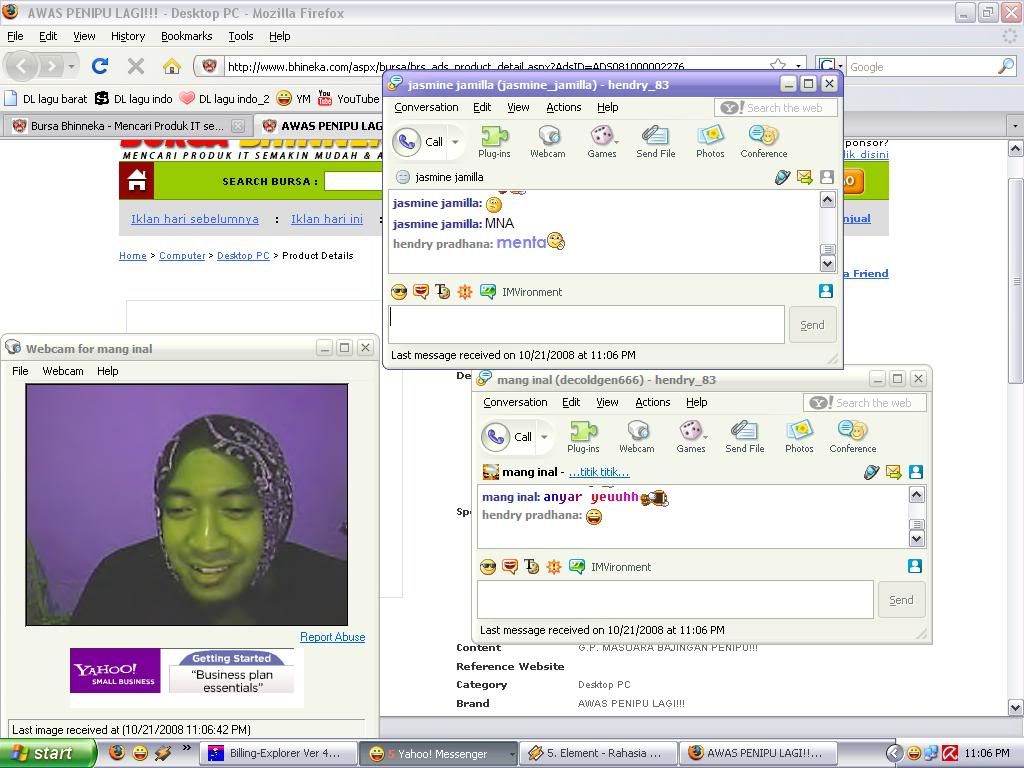1024x768 pixels.
Task: Click Computer breadcrumb link
Action: pos(182,255)
